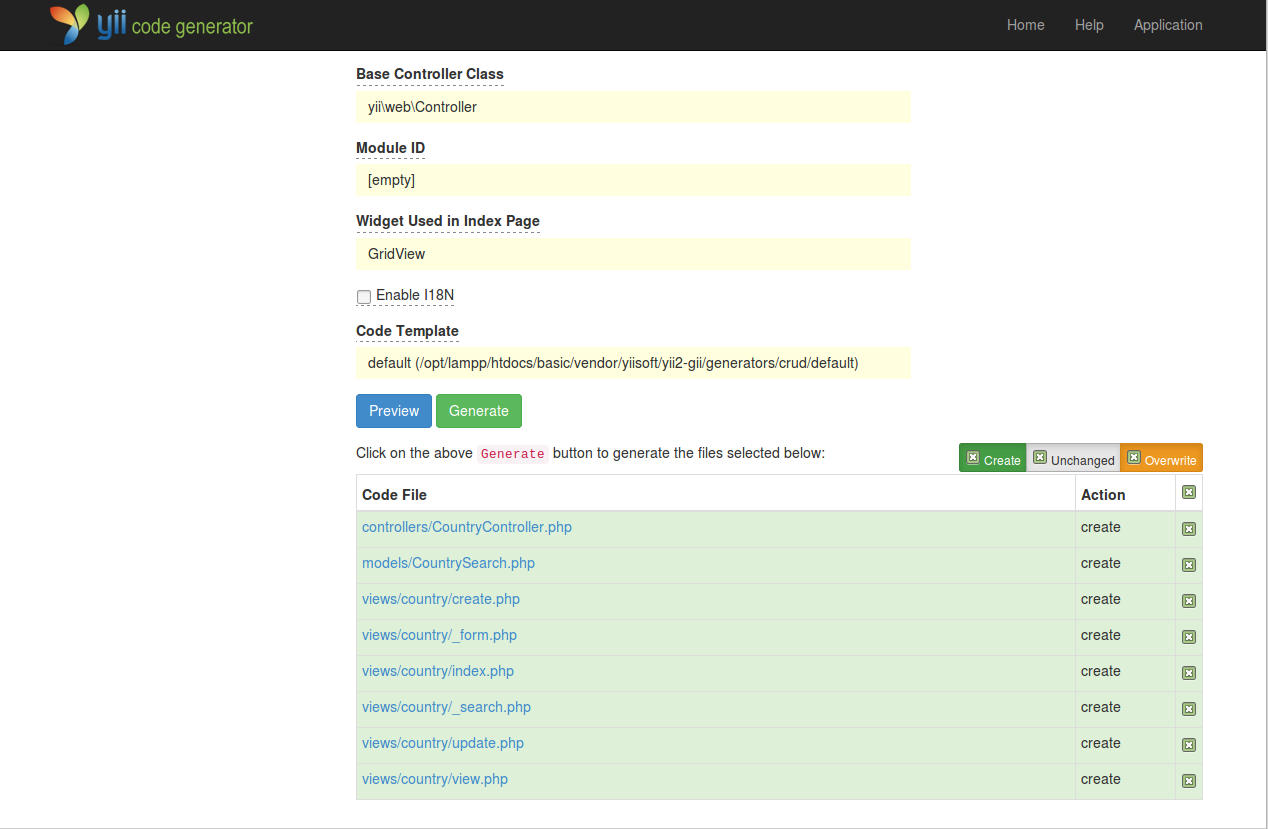Toggle checkbox for CountryController.php row
This screenshot has height=829, width=1268.
click(x=1189, y=529)
